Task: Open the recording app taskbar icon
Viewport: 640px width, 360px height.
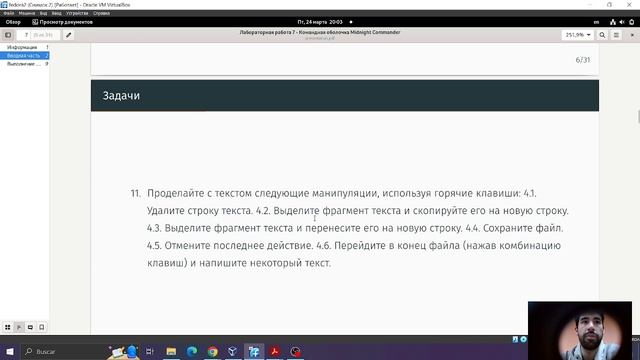Action: click(295, 351)
